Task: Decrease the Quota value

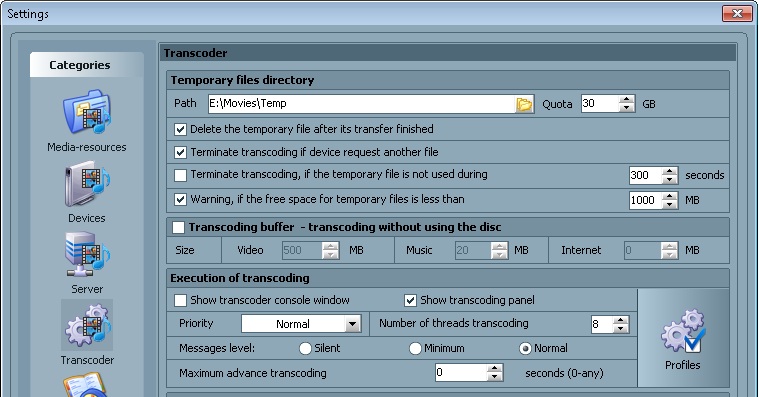Action: (626, 108)
